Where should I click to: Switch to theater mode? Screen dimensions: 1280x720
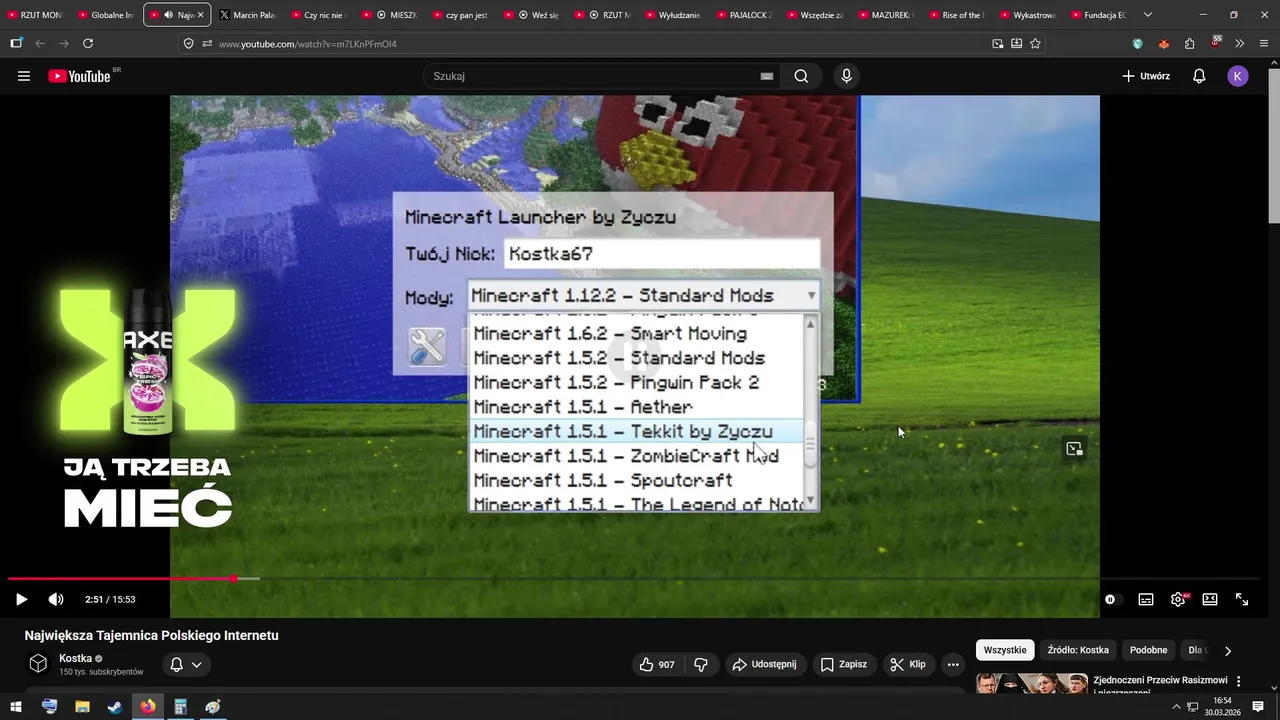1210,599
